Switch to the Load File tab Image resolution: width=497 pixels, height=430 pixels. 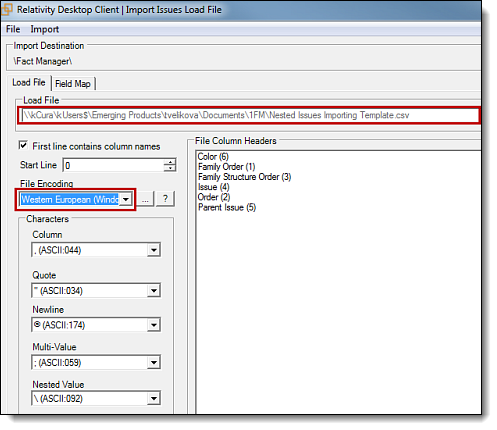pos(29,82)
